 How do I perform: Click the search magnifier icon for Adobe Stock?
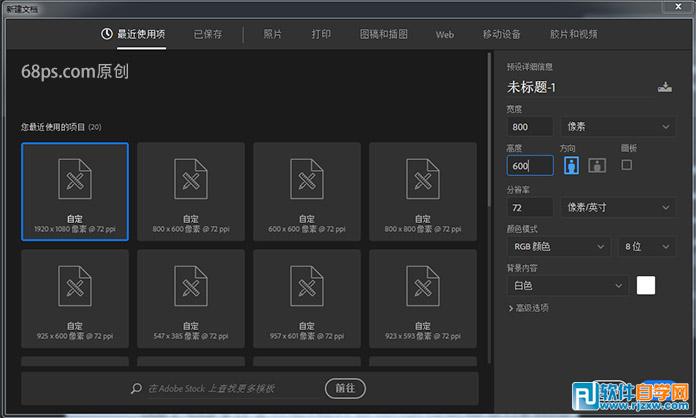click(x=136, y=388)
